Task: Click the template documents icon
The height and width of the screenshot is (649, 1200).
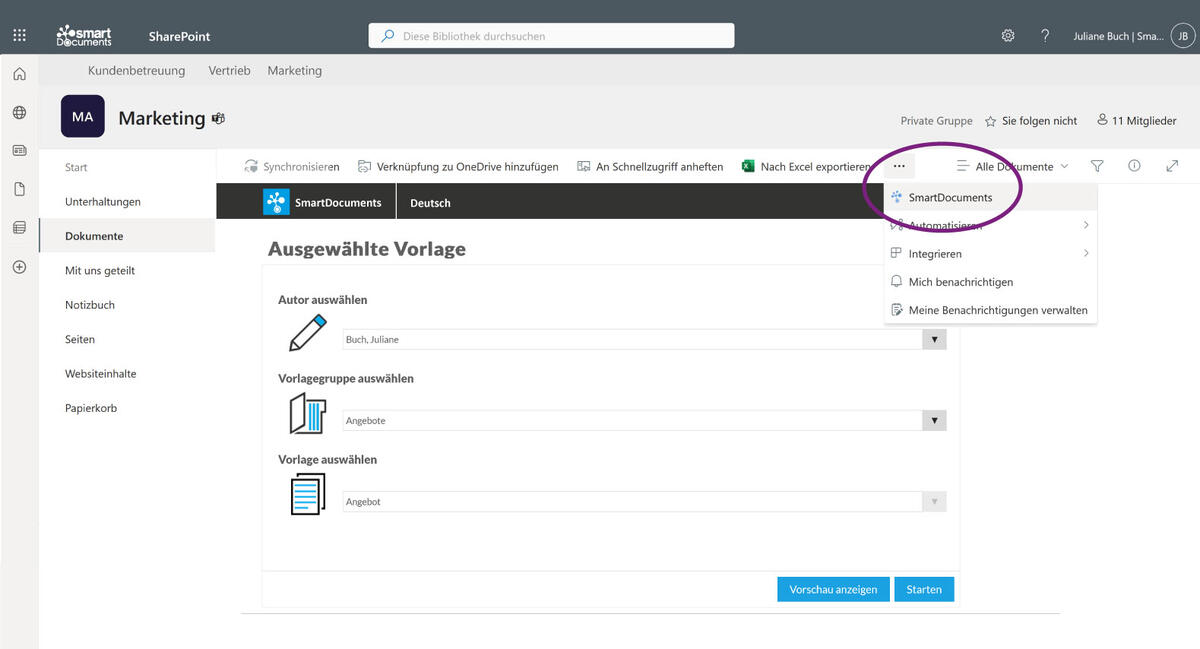Action: coord(308,495)
